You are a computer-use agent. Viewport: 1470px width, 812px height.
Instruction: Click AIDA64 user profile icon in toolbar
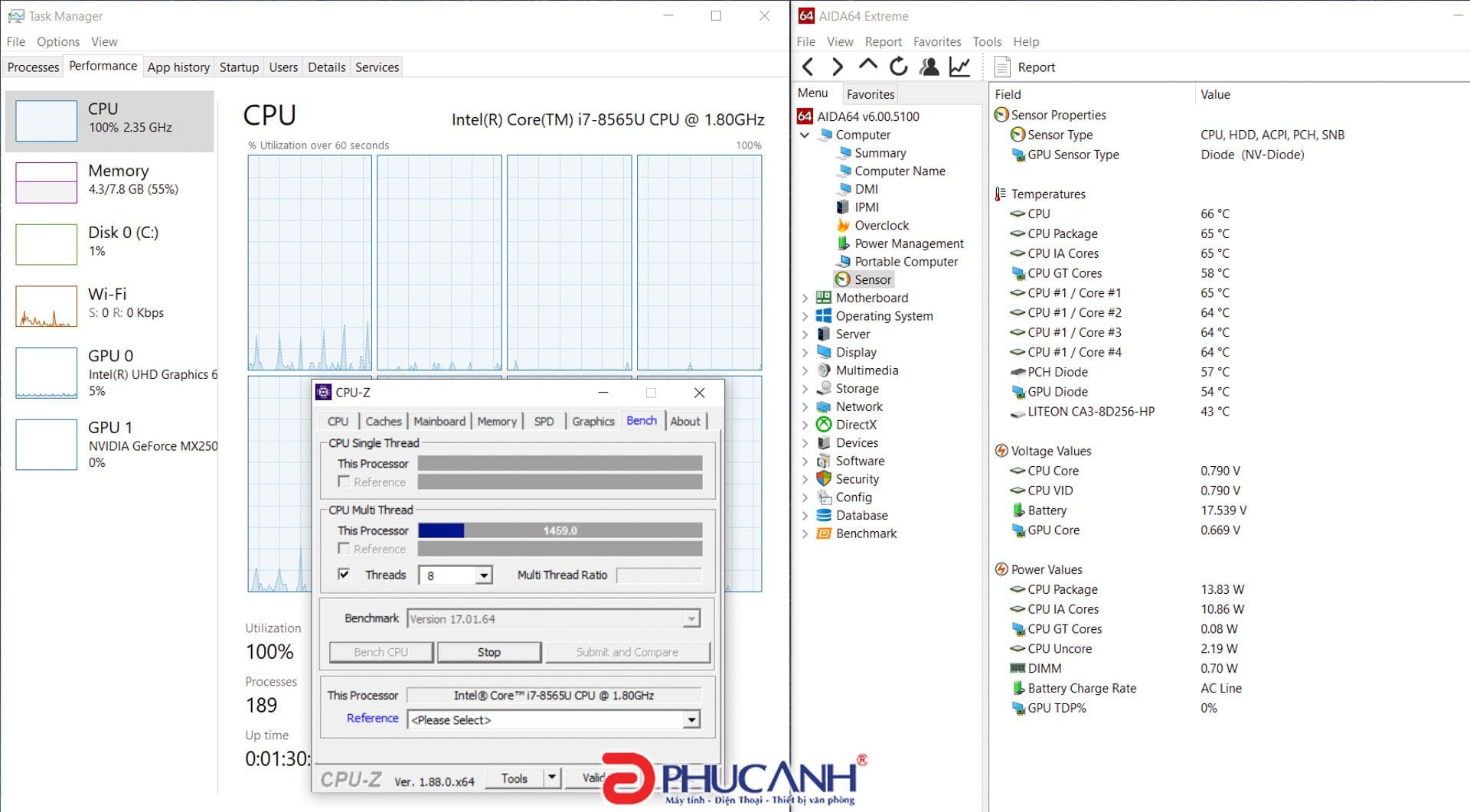pyautogui.click(x=929, y=67)
